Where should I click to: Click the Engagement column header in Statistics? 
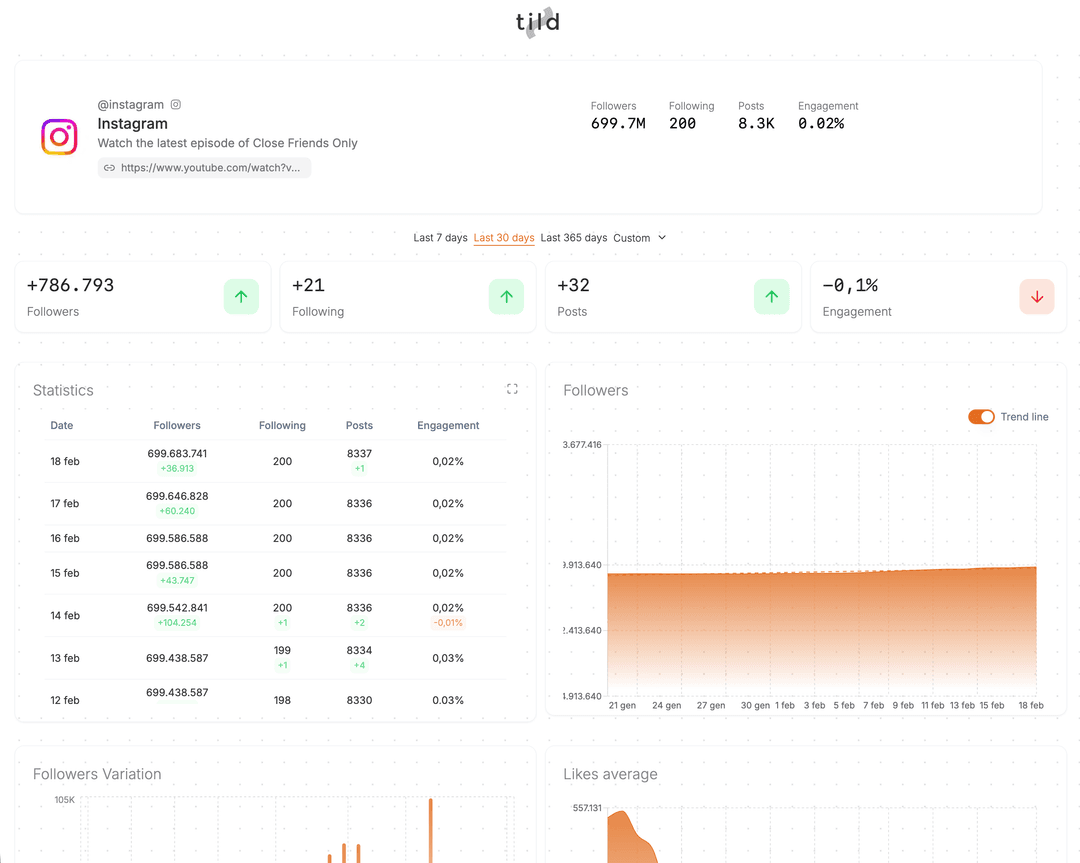pyautogui.click(x=448, y=426)
